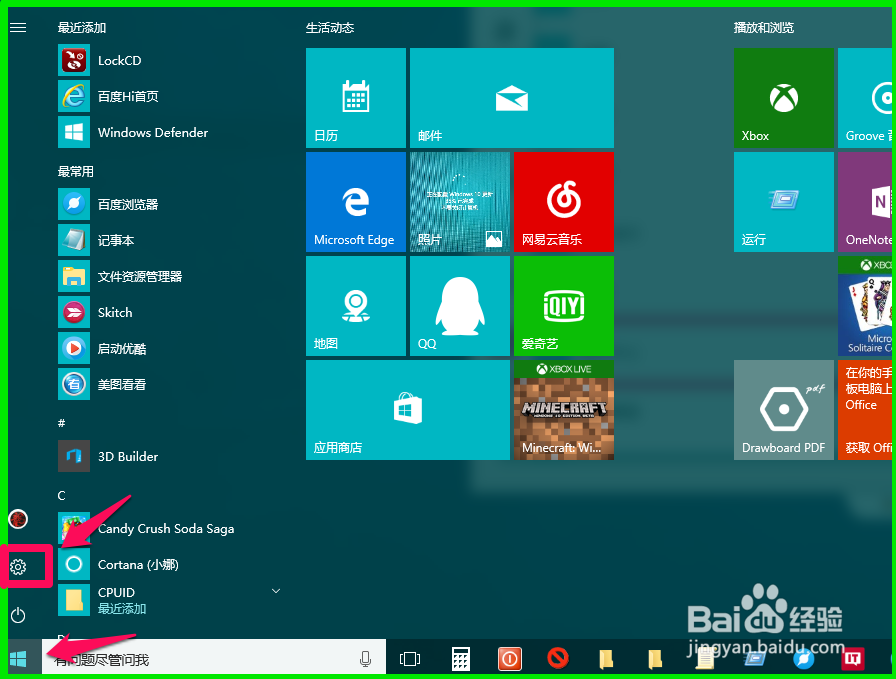Click the red power-symbol taskbar icon
This screenshot has height=679, width=896.
pos(509,659)
